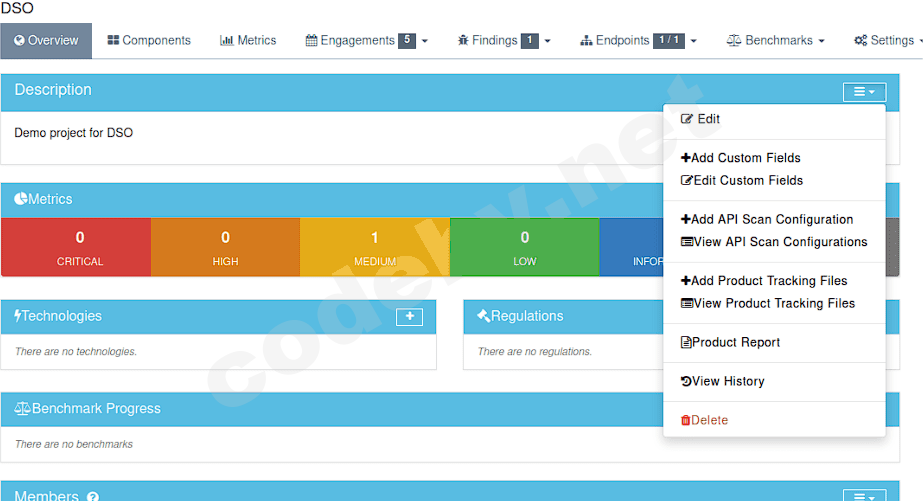The image size is (923, 501).
Task: Click the list icon by View API Scan Configurations
Action: (x=686, y=241)
